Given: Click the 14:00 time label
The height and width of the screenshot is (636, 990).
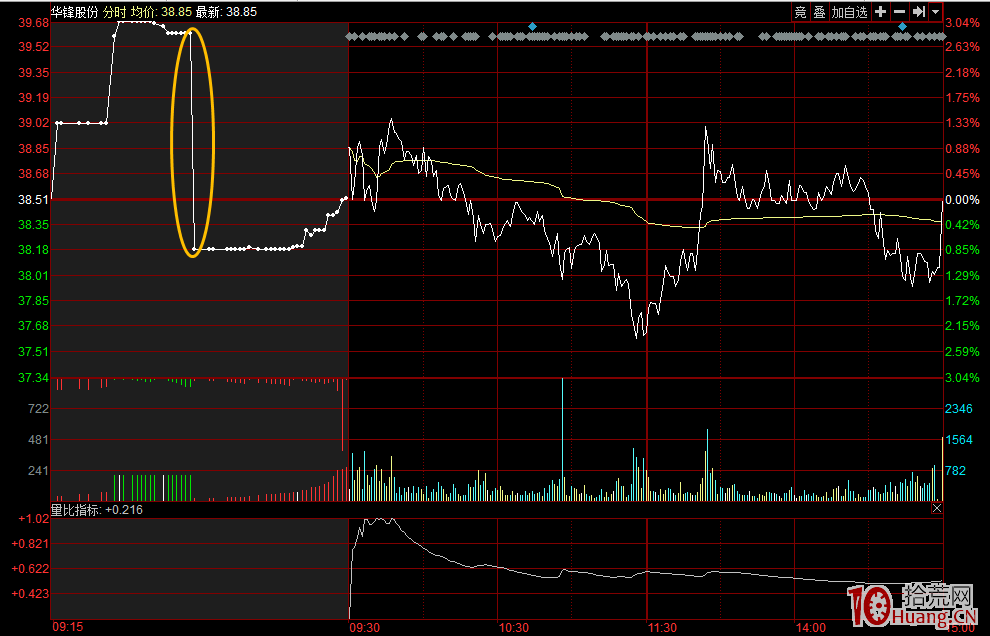Looking at the screenshot, I should (810, 627).
